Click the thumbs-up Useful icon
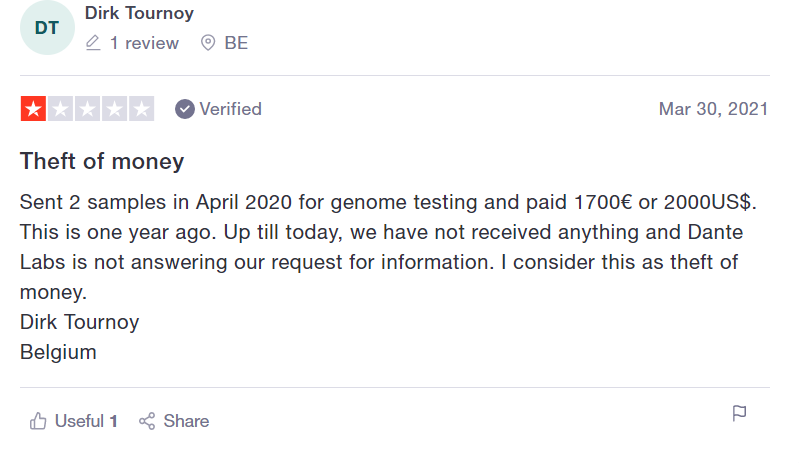This screenshot has width=799, height=463. (x=39, y=421)
